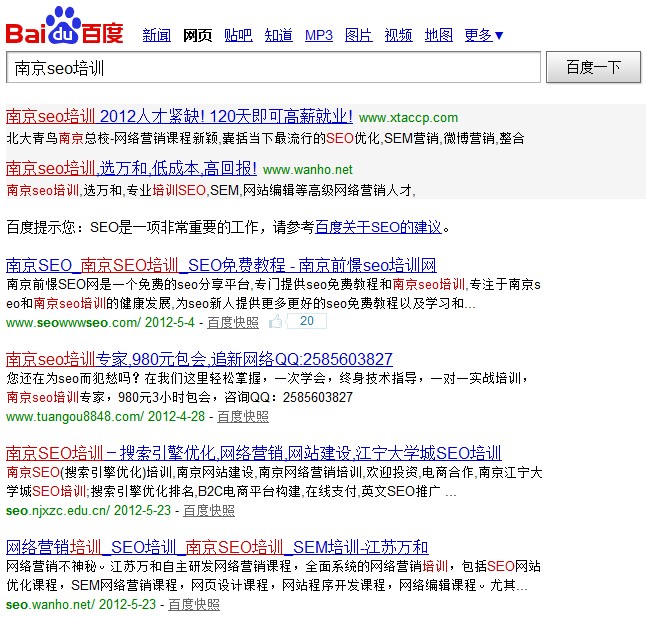Click the 百度一下 search button
The width and height of the screenshot is (646, 618).
click(593, 67)
